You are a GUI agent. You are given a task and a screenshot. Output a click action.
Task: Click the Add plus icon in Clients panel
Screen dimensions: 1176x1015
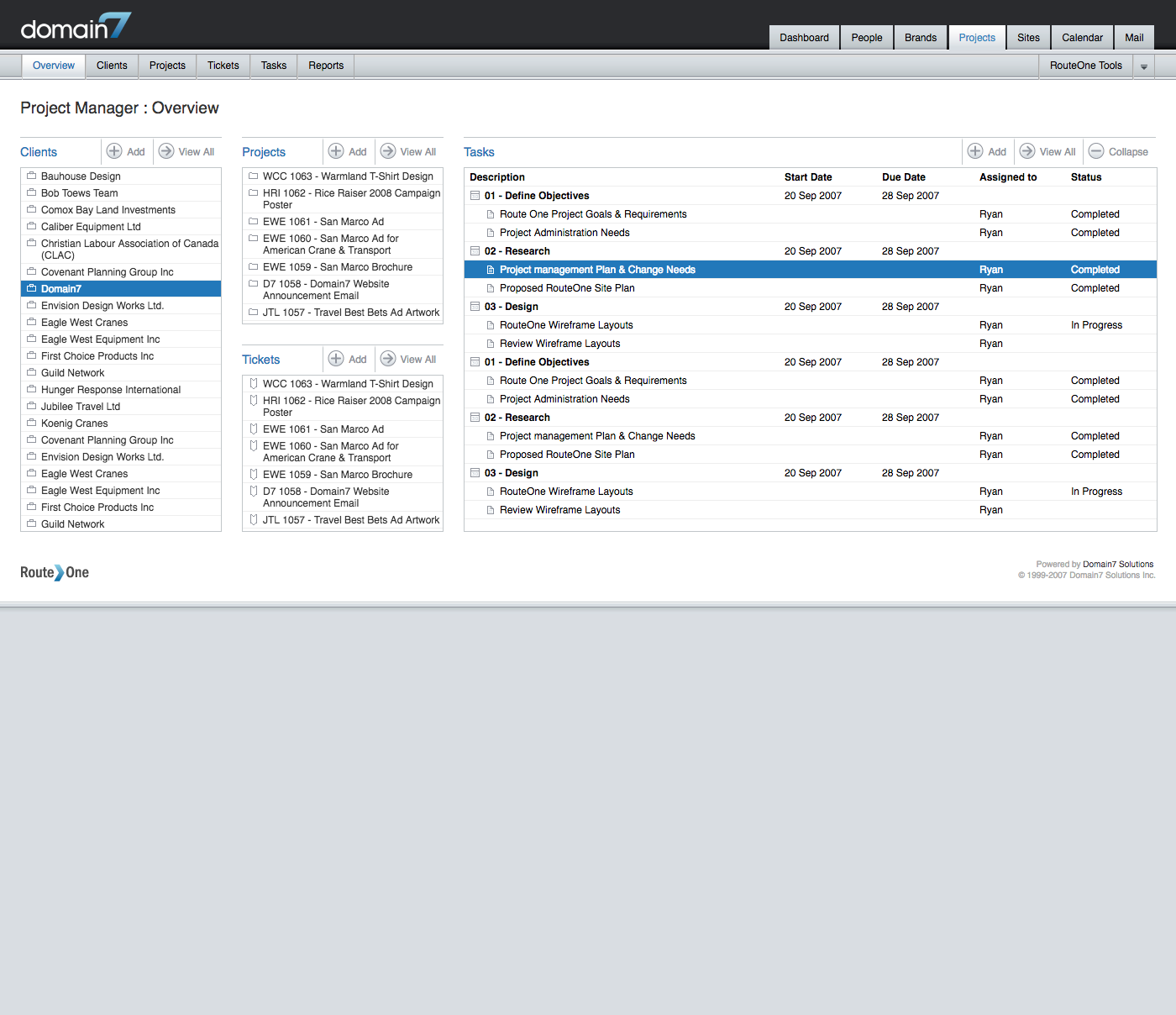click(114, 151)
